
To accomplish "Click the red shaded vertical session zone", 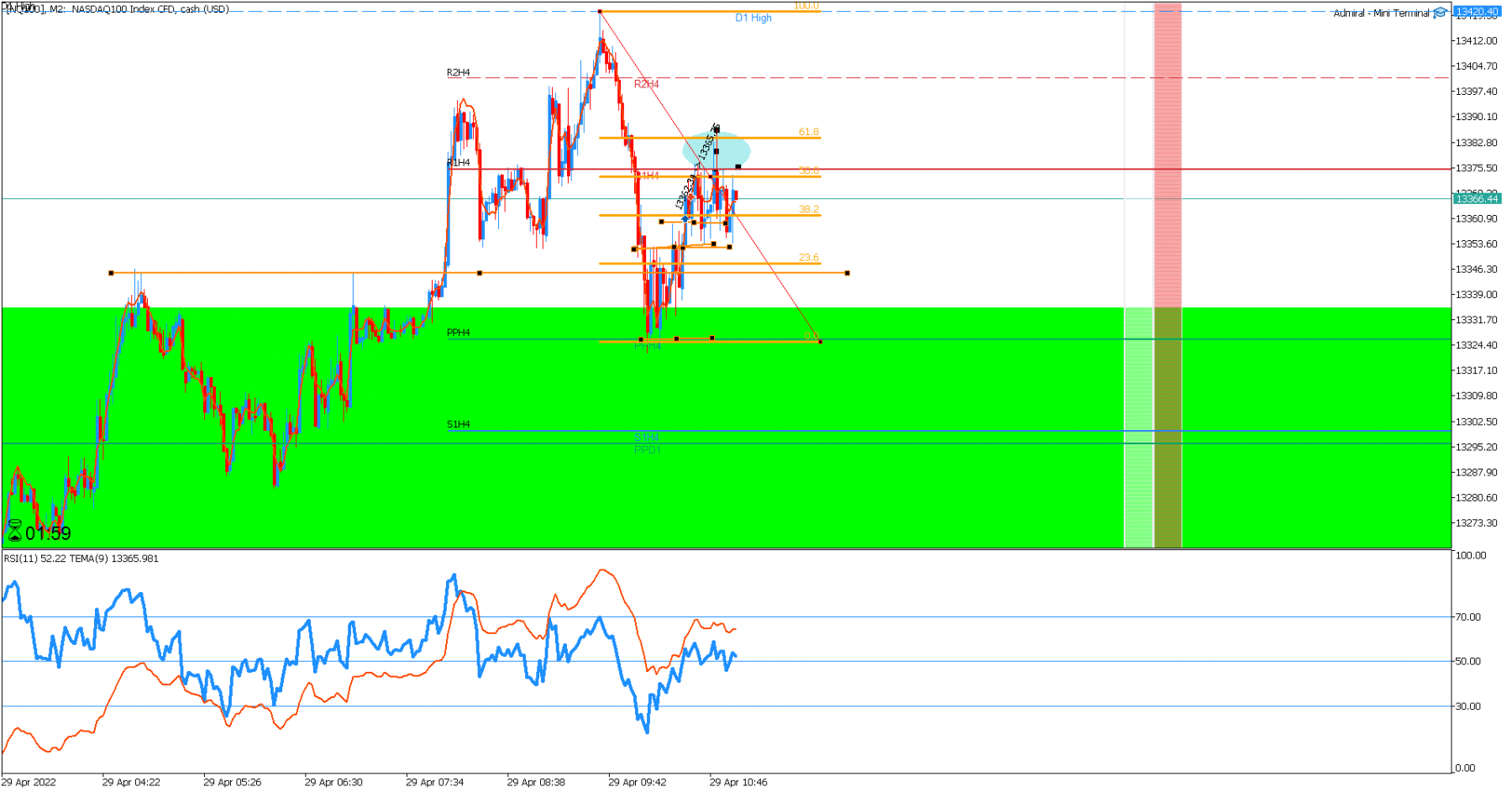I will 1168,275.
